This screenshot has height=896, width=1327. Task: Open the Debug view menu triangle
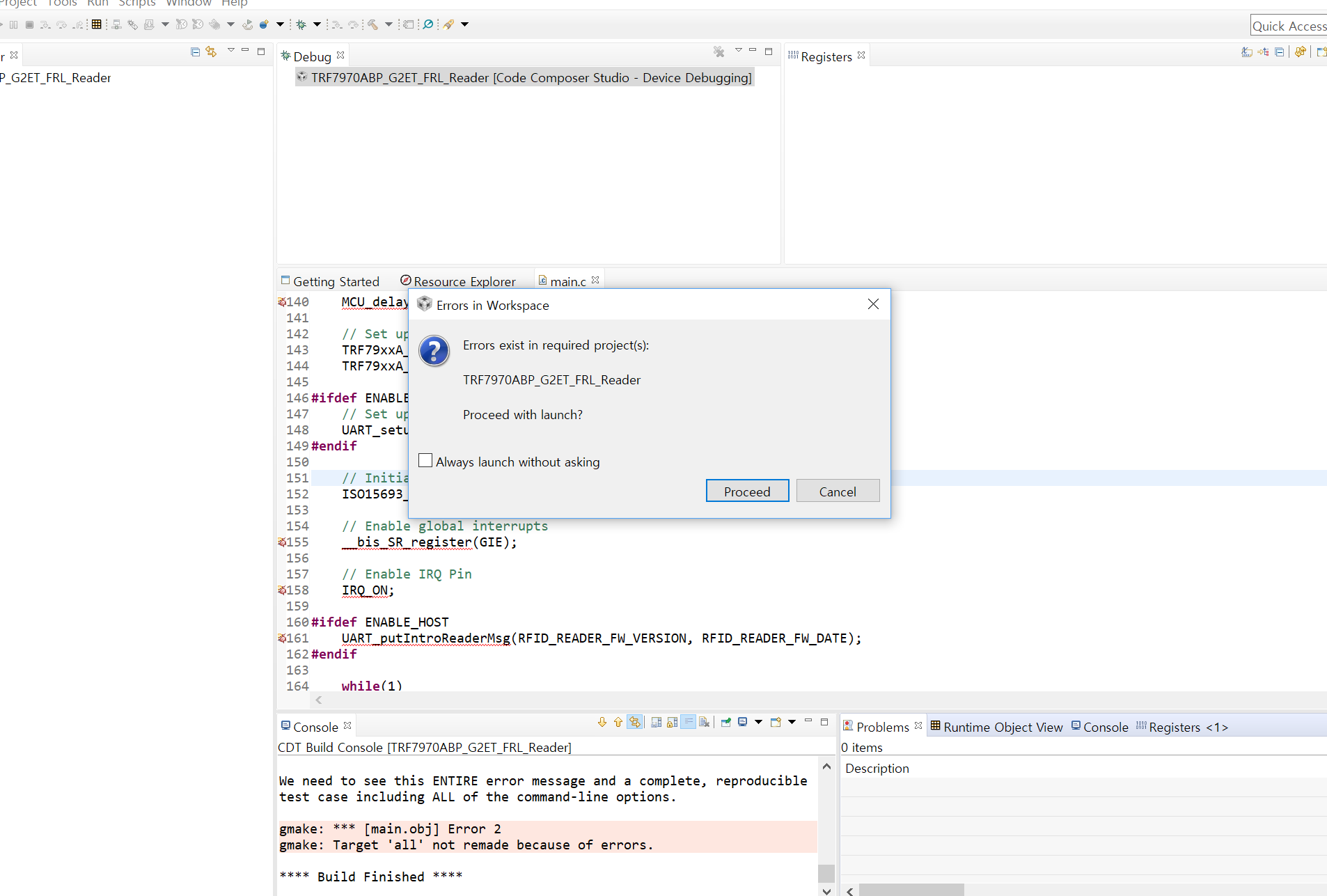[739, 50]
